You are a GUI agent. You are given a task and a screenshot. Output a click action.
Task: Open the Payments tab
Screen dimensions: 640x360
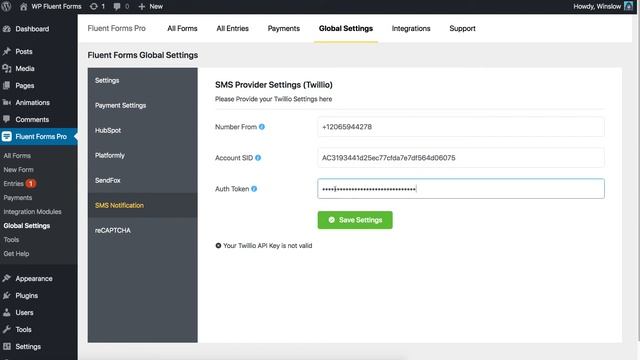pos(284,29)
